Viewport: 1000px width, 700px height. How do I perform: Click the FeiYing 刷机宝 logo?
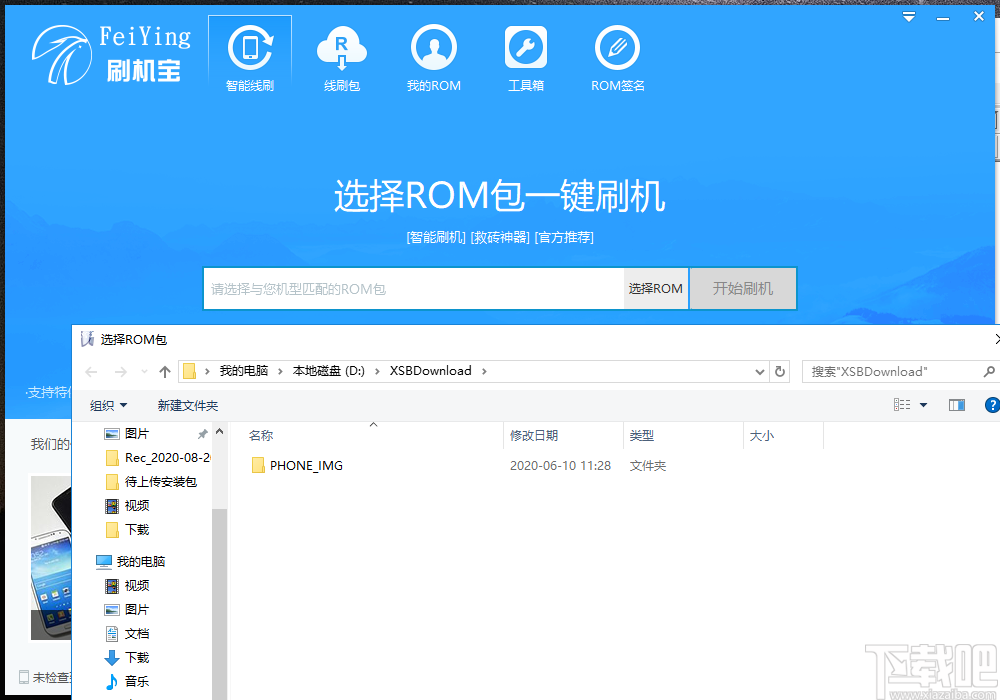point(110,50)
